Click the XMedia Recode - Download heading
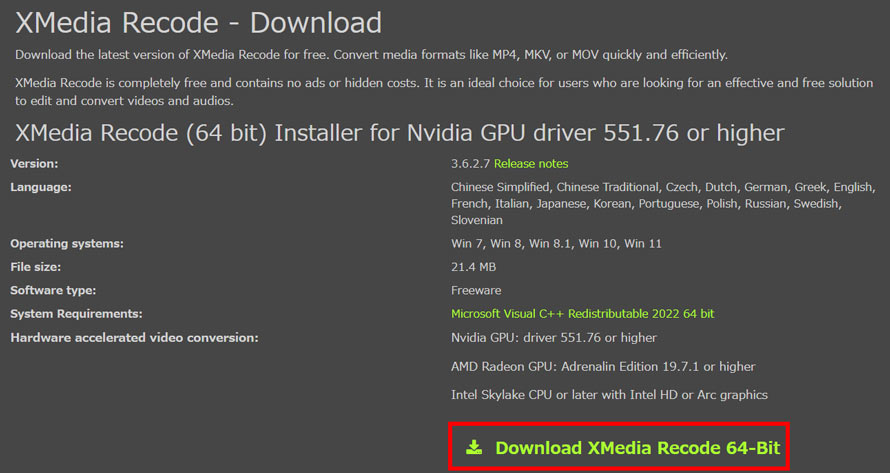This screenshot has width=890, height=473. point(199,23)
